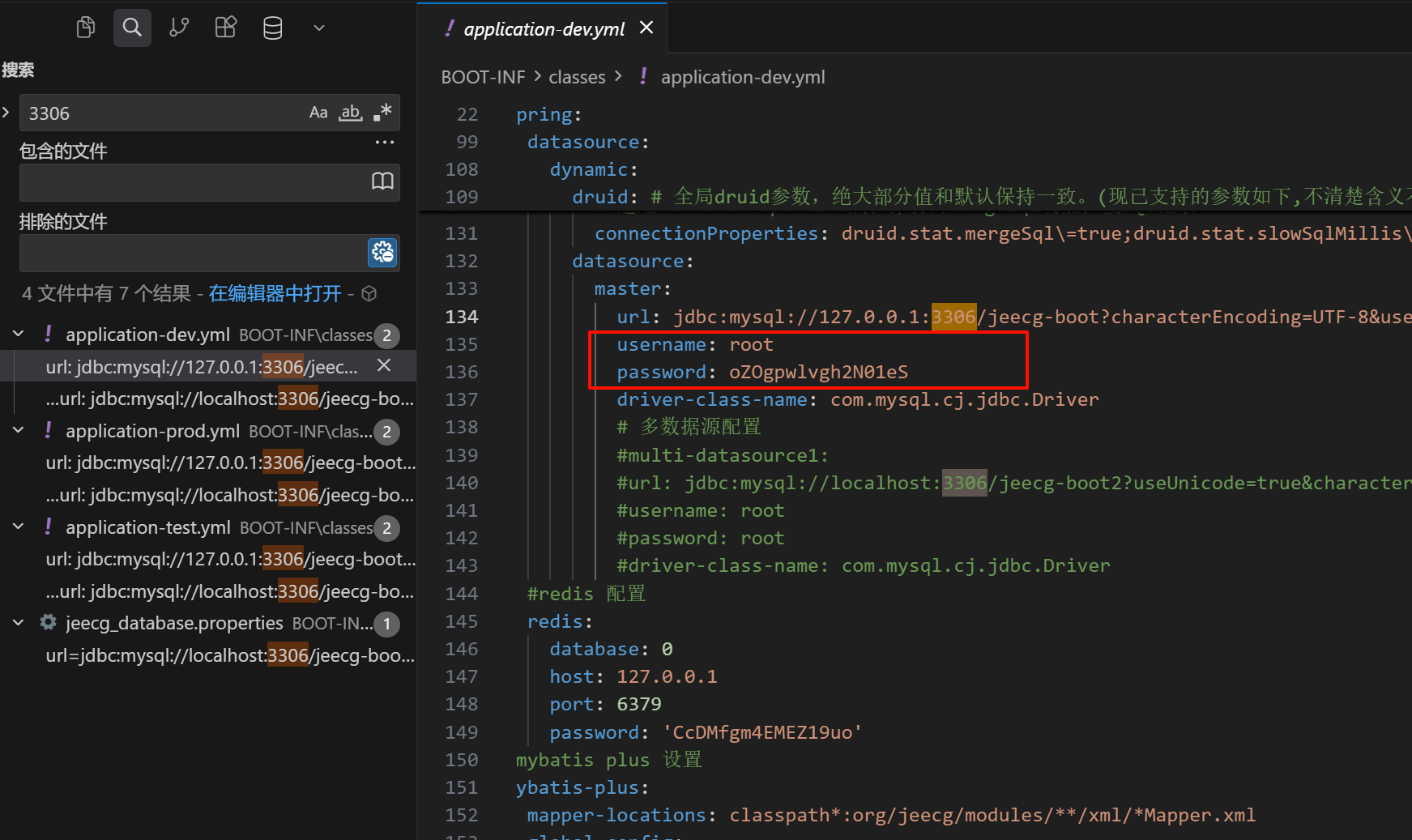Click the open book icon in files to include

382,181
